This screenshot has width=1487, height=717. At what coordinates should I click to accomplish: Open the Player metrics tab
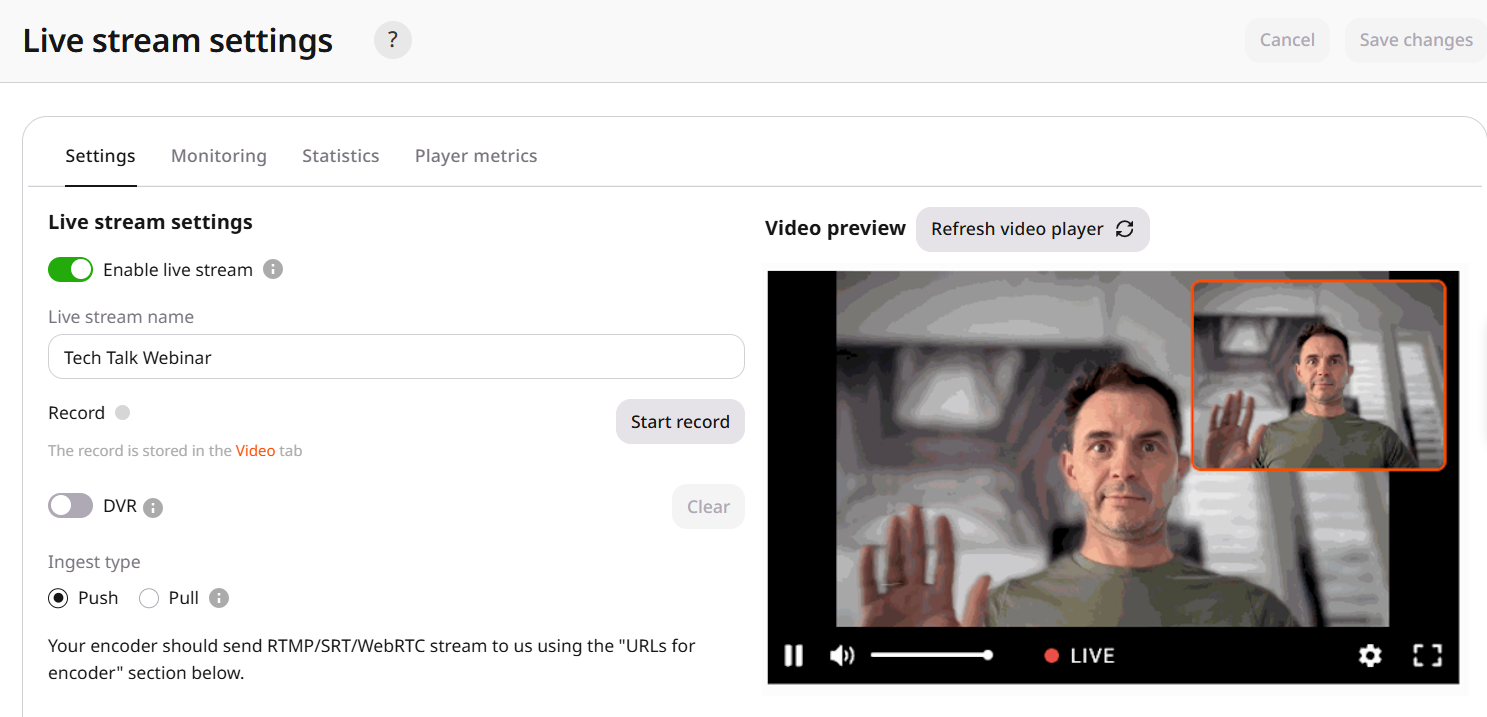(x=476, y=156)
